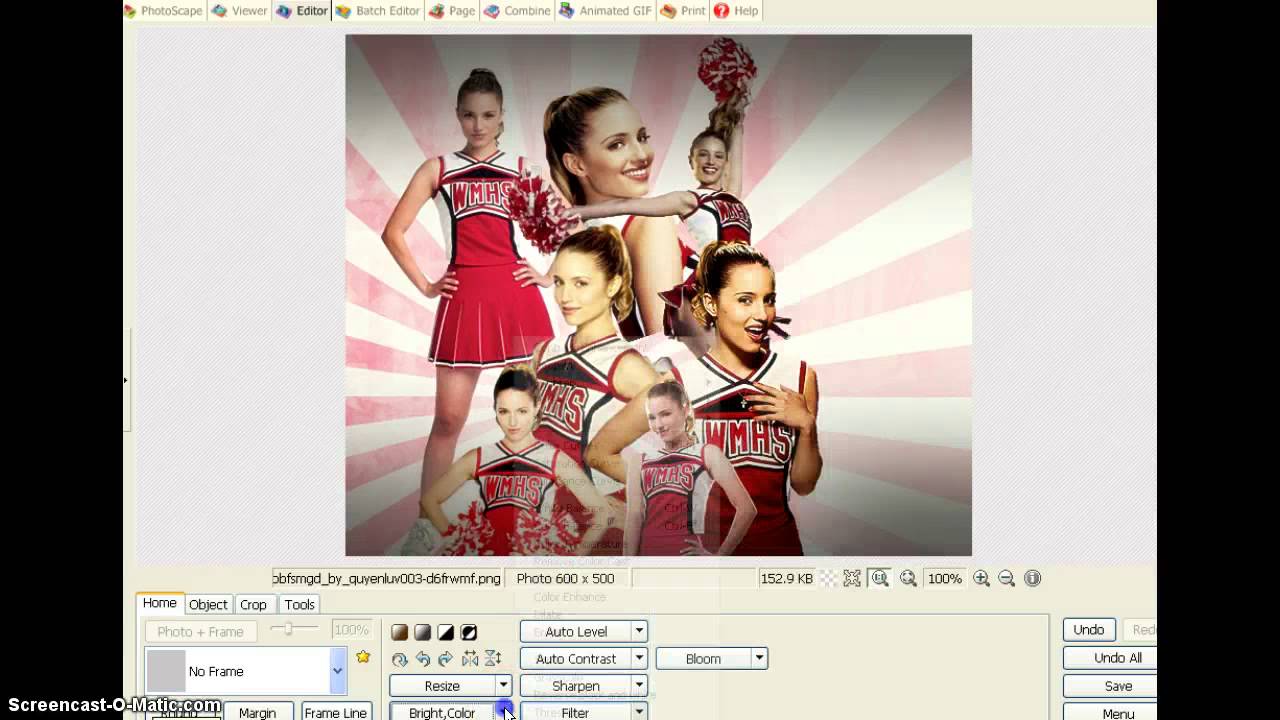Click the Filter button

pyautogui.click(x=576, y=713)
